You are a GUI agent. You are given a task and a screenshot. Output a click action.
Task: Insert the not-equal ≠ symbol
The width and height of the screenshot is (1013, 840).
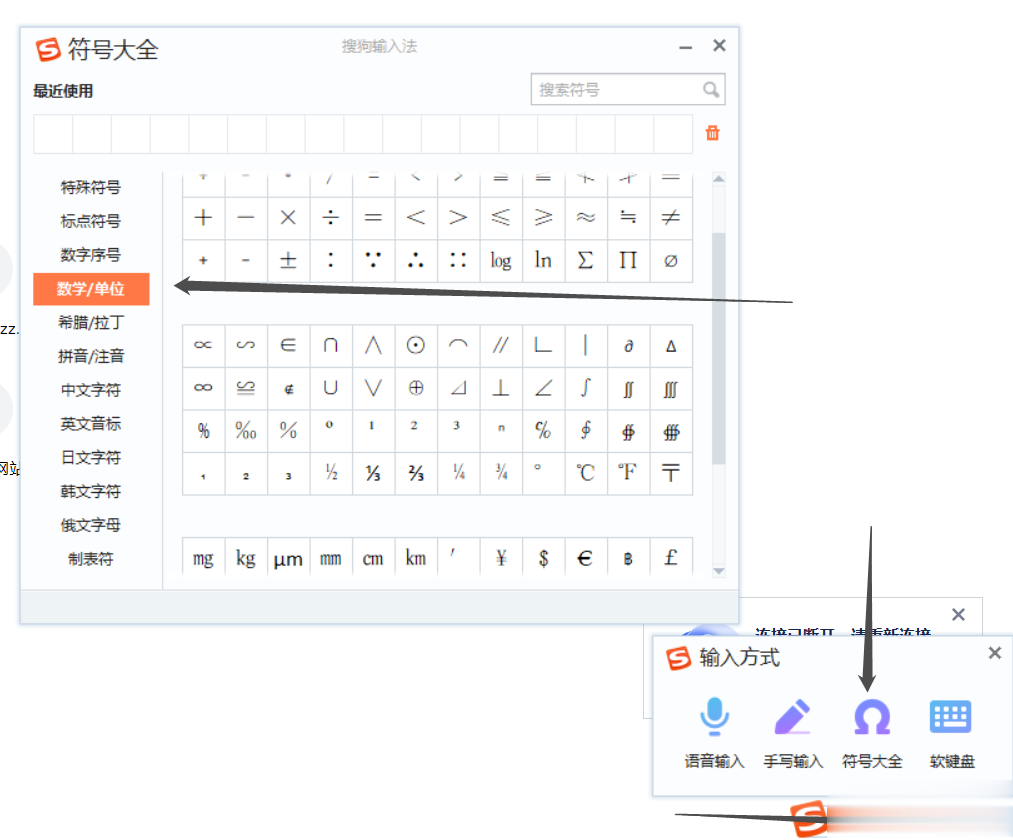coord(671,218)
